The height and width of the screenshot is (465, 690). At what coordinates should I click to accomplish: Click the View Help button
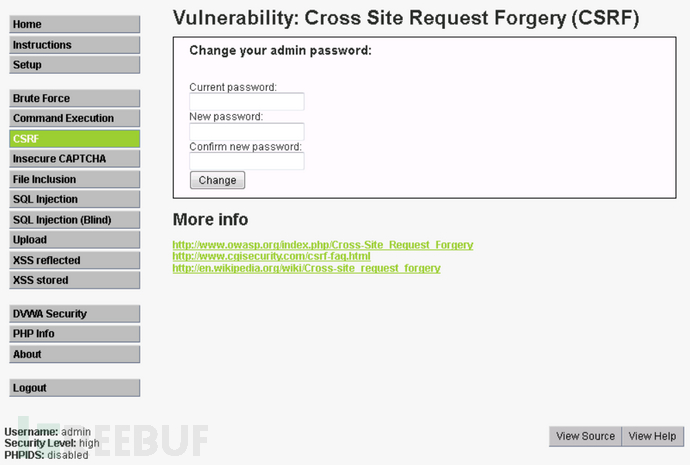coord(653,436)
